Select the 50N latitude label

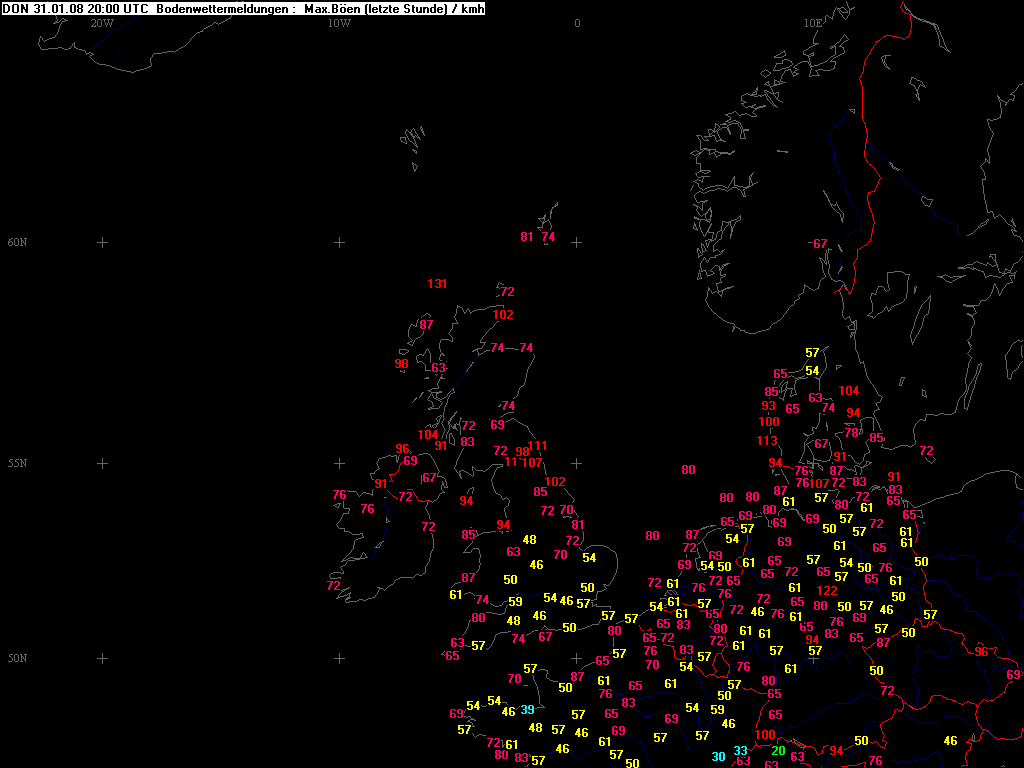click(17, 659)
